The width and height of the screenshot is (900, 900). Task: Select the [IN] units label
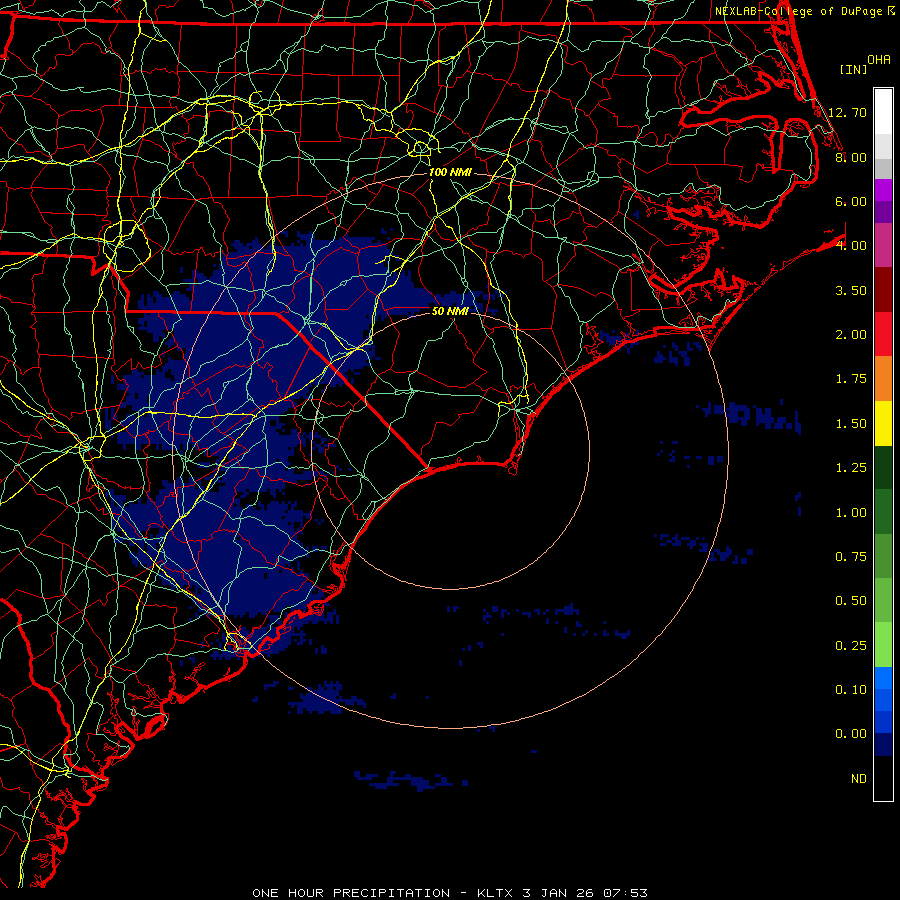854,69
